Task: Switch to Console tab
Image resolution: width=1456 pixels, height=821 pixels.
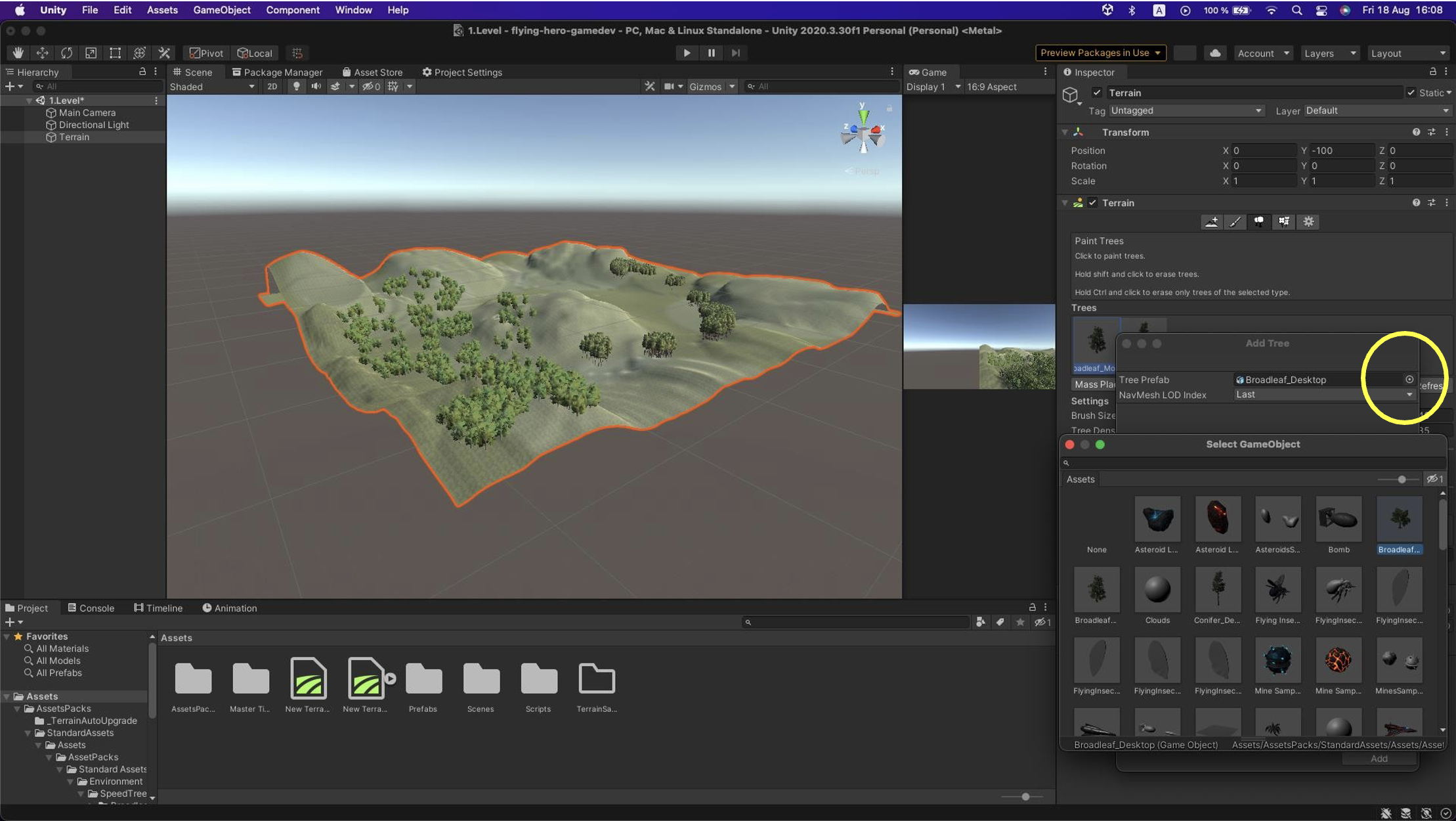Action: click(x=91, y=608)
